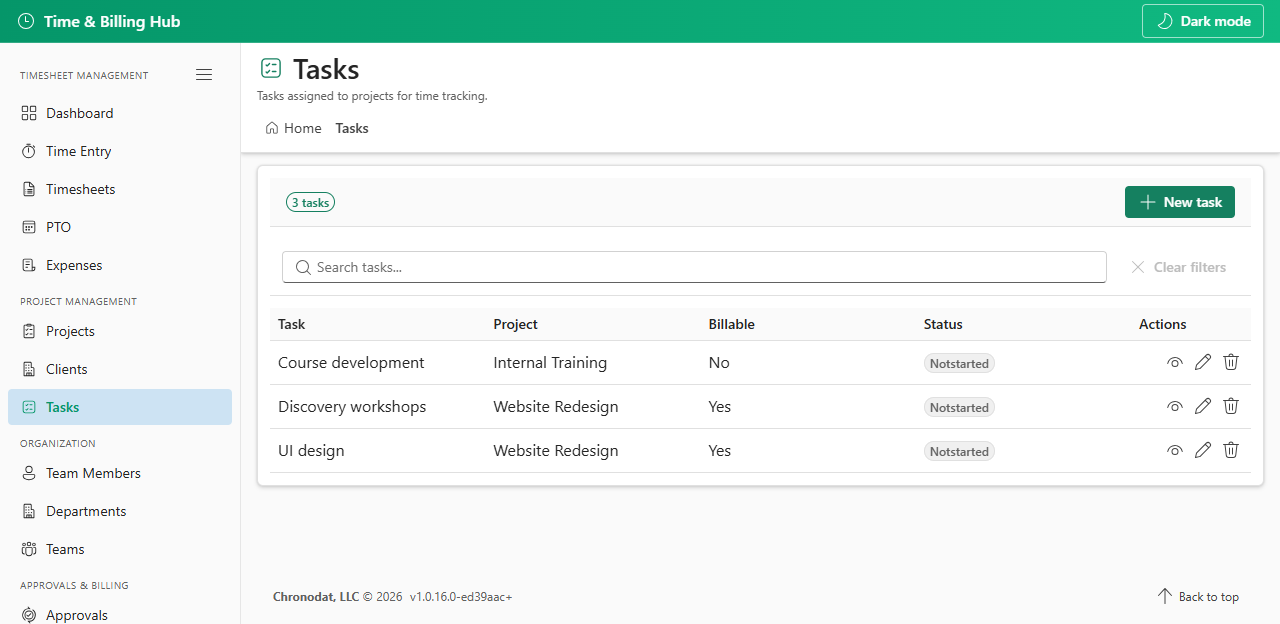The width and height of the screenshot is (1280, 624).
Task: View Course development task eye icon
Action: click(1175, 363)
